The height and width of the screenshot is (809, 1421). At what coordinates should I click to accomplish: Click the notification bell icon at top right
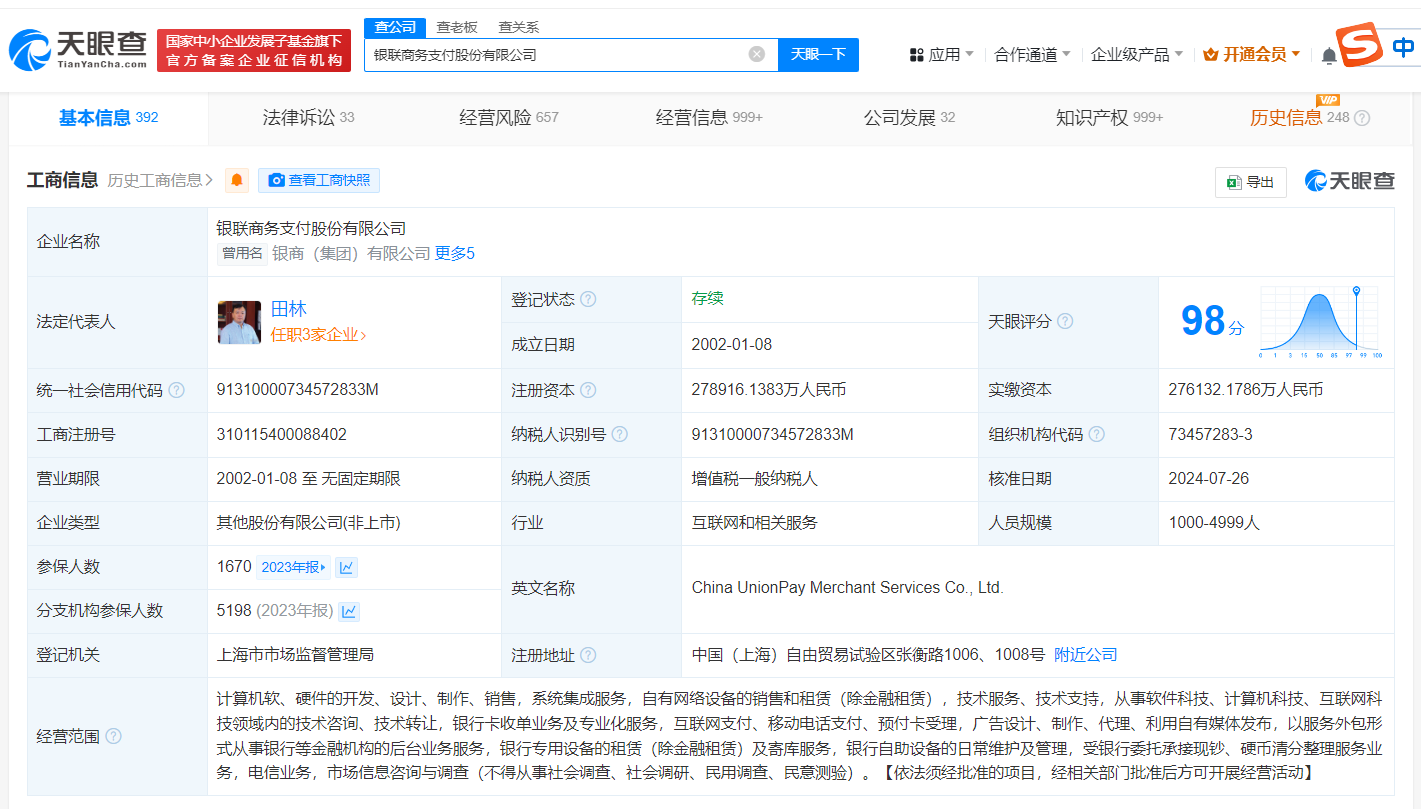pos(1330,55)
